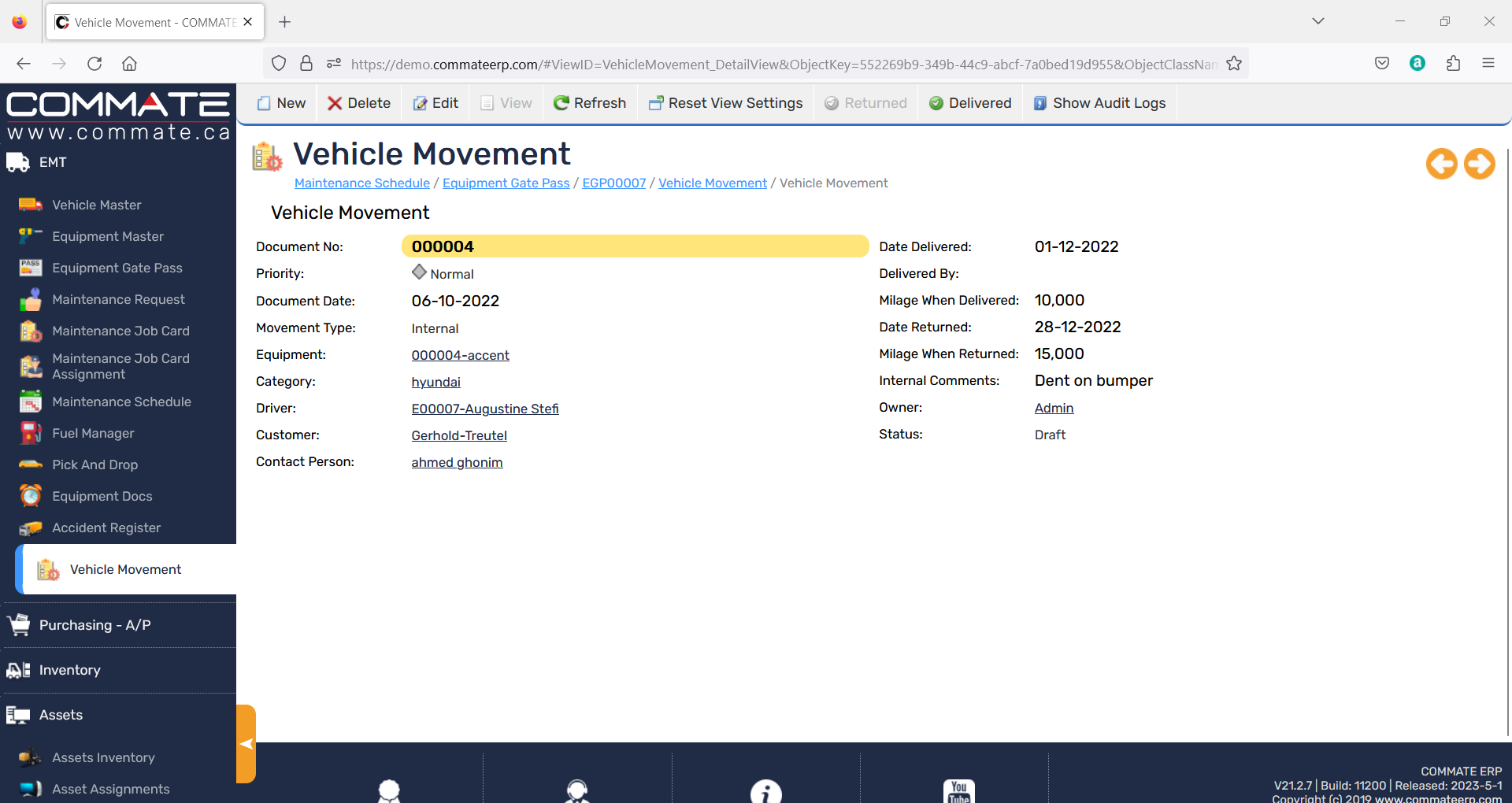Open a new browser tab
The width and height of the screenshot is (1512, 803).
pyautogui.click(x=285, y=22)
